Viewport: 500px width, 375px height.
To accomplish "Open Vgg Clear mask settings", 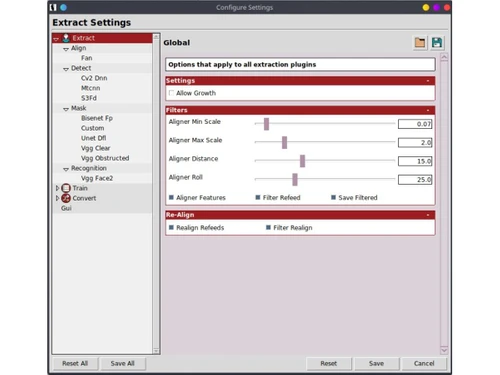I will (x=95, y=148).
